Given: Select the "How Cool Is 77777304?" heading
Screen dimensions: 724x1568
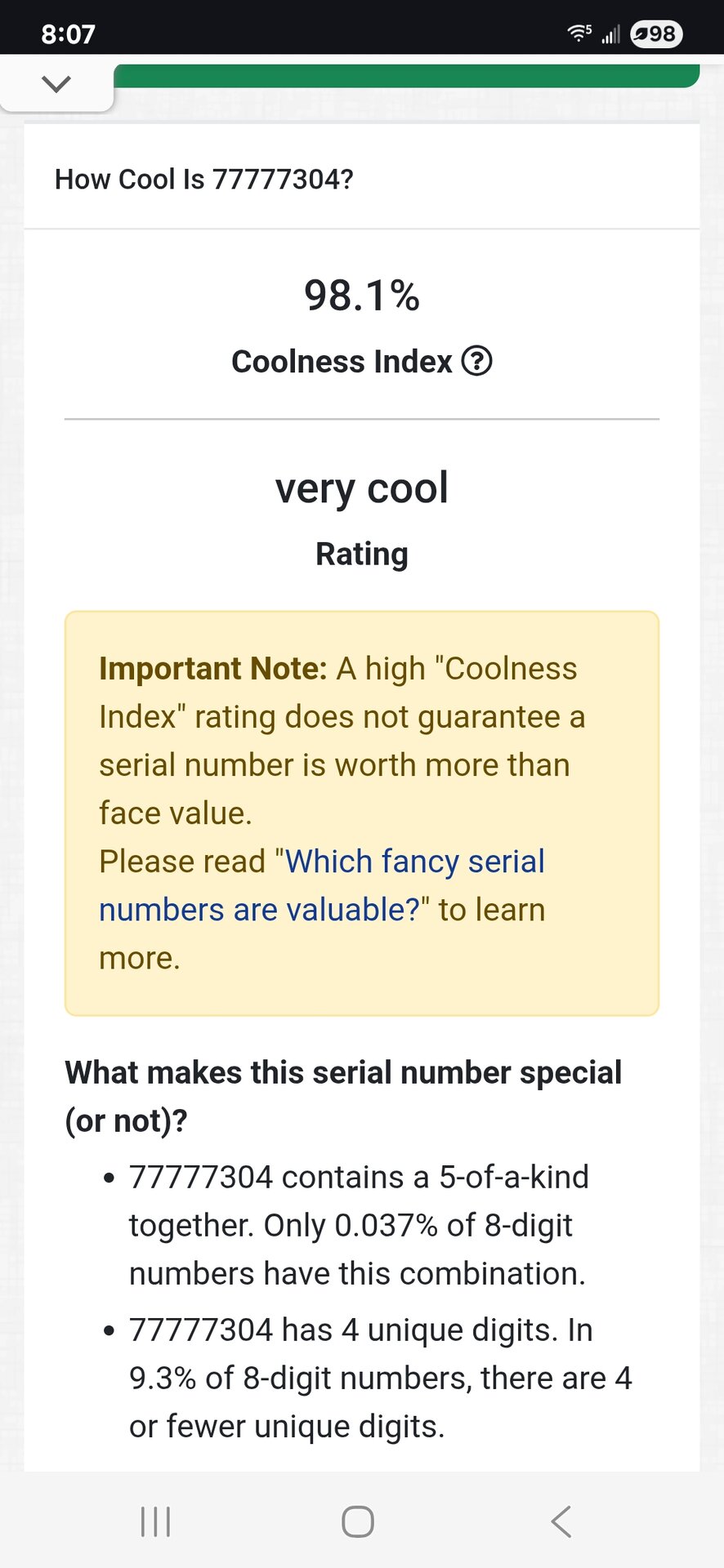Looking at the screenshot, I should pyautogui.click(x=203, y=179).
